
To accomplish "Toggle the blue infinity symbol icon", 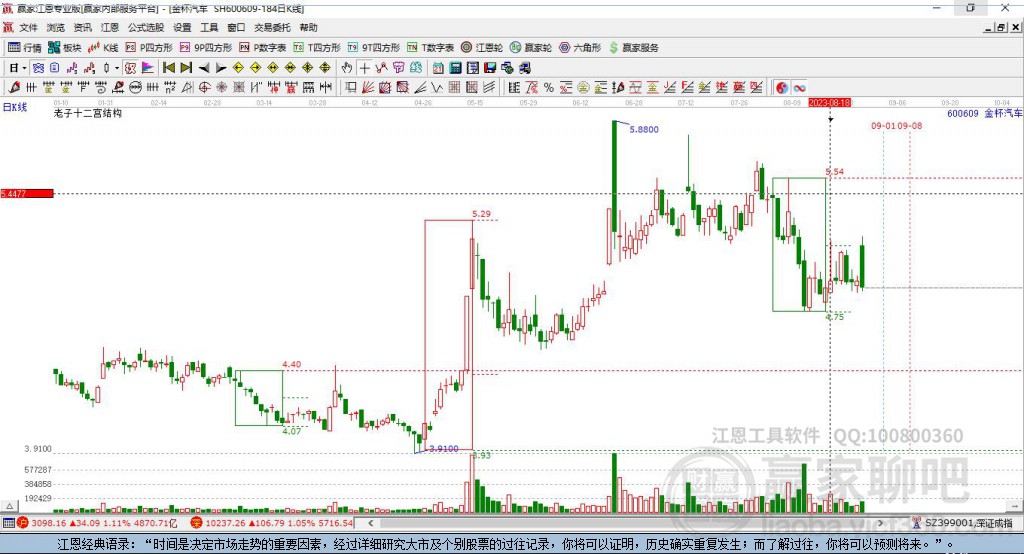I will click(799, 88).
